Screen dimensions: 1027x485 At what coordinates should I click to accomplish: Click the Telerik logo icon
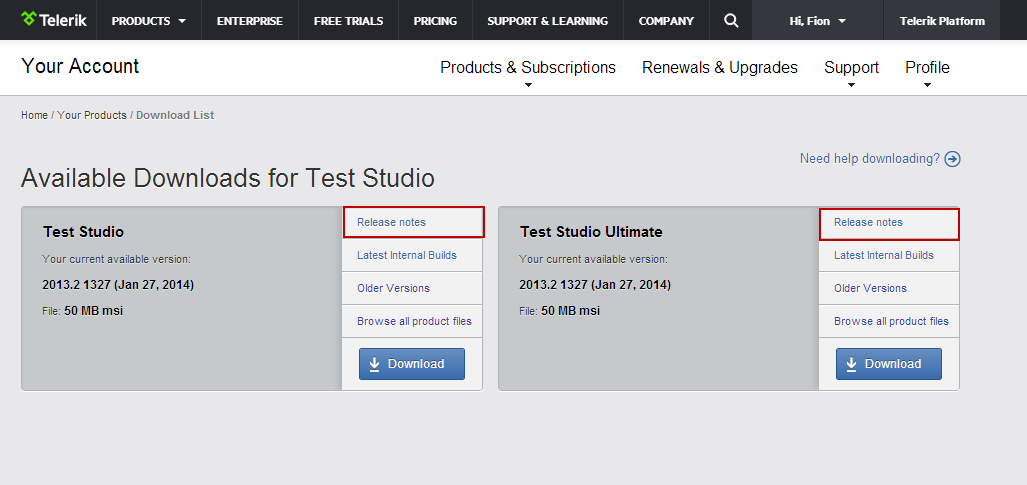pos(29,20)
